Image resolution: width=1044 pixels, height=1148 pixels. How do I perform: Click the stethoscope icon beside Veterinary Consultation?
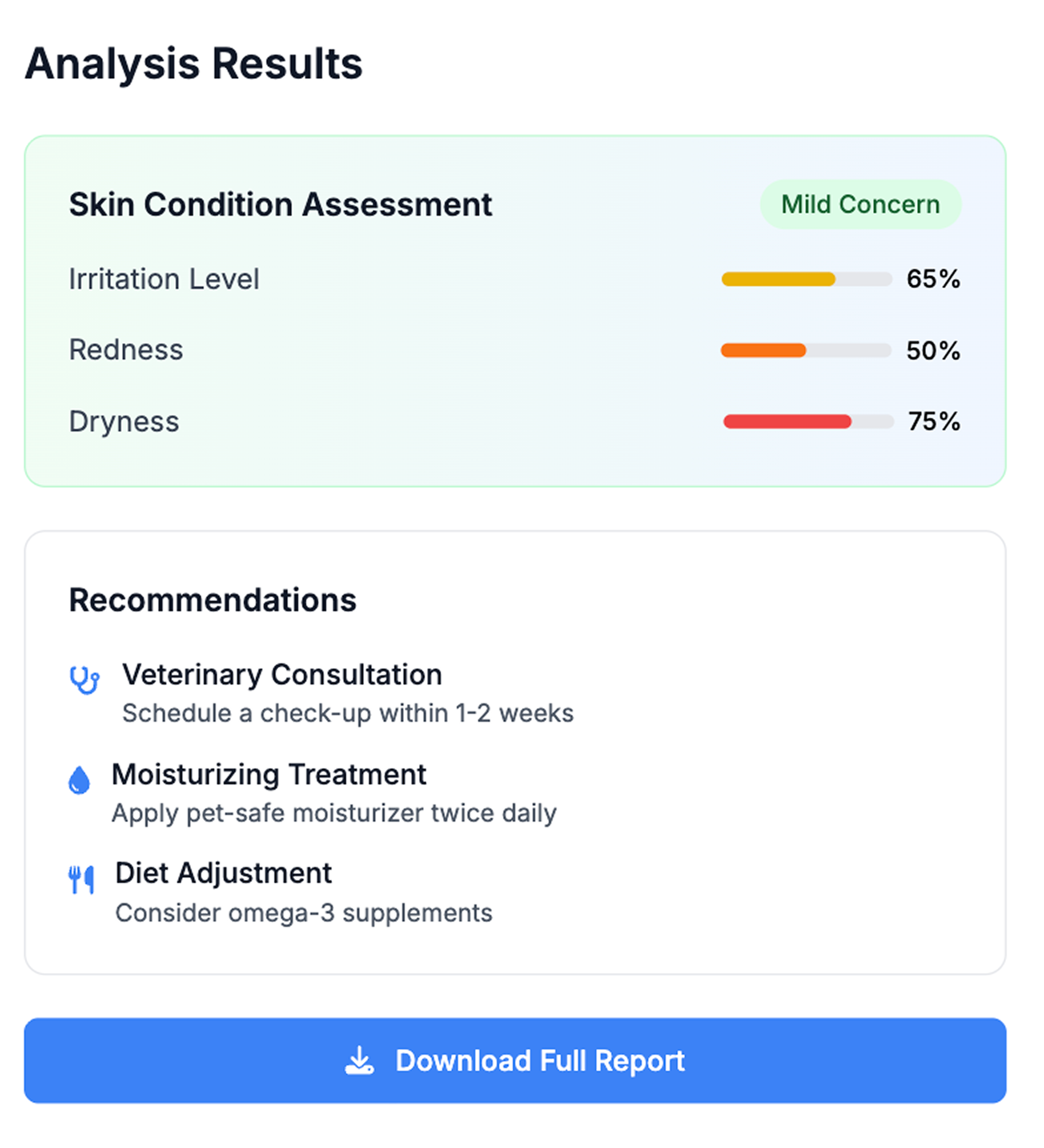[x=84, y=679]
